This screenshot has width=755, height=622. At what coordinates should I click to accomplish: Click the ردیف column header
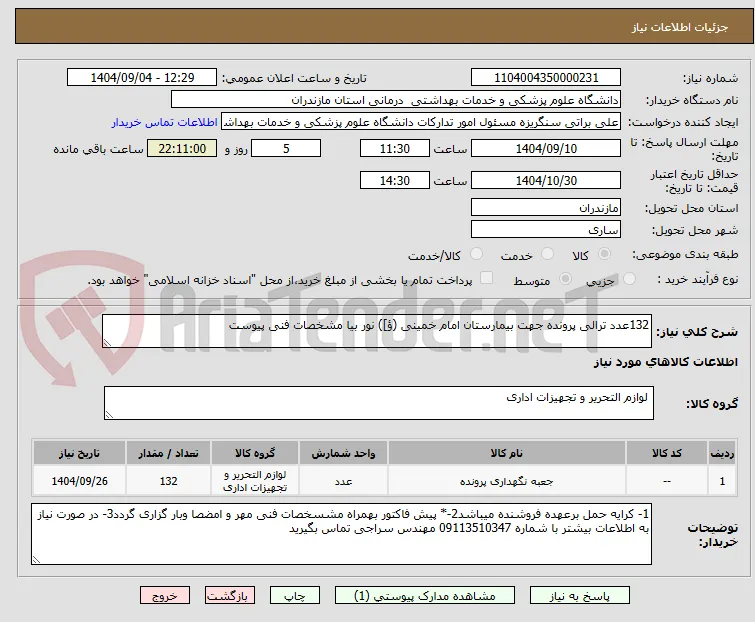pos(722,454)
